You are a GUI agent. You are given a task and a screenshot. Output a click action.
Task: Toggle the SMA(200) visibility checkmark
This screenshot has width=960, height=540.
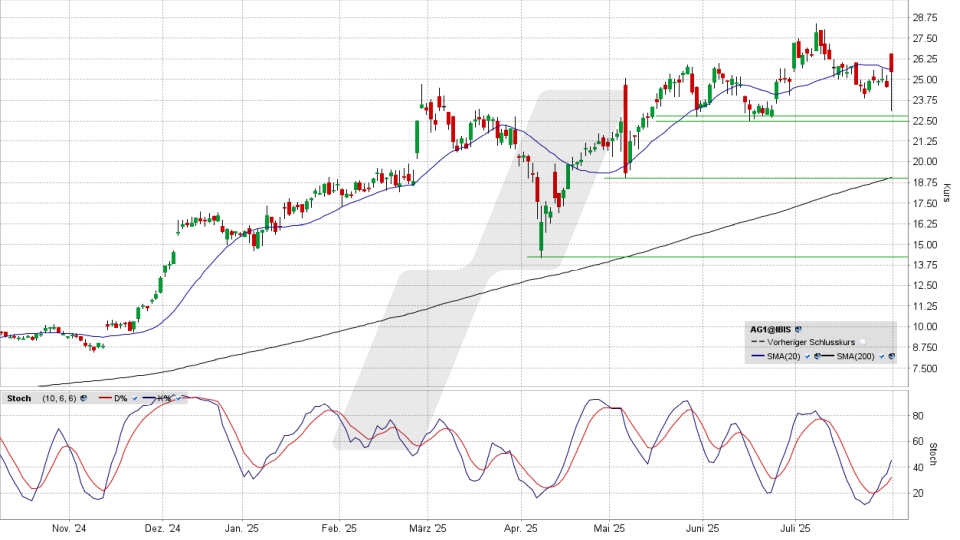pos(882,356)
